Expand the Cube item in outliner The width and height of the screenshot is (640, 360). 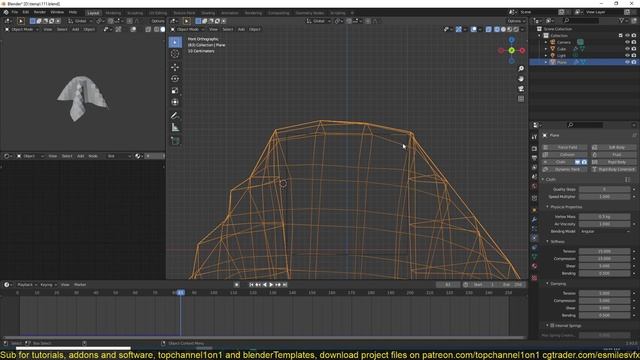(546, 49)
